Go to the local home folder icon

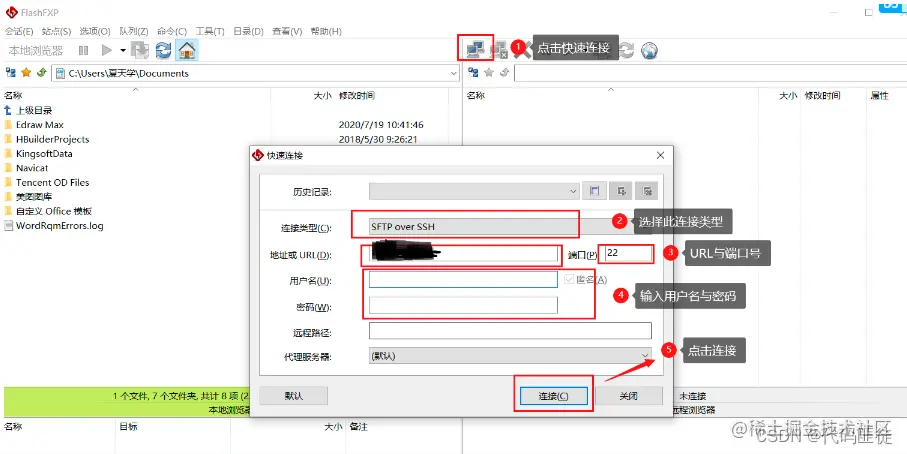pyautogui.click(x=187, y=50)
